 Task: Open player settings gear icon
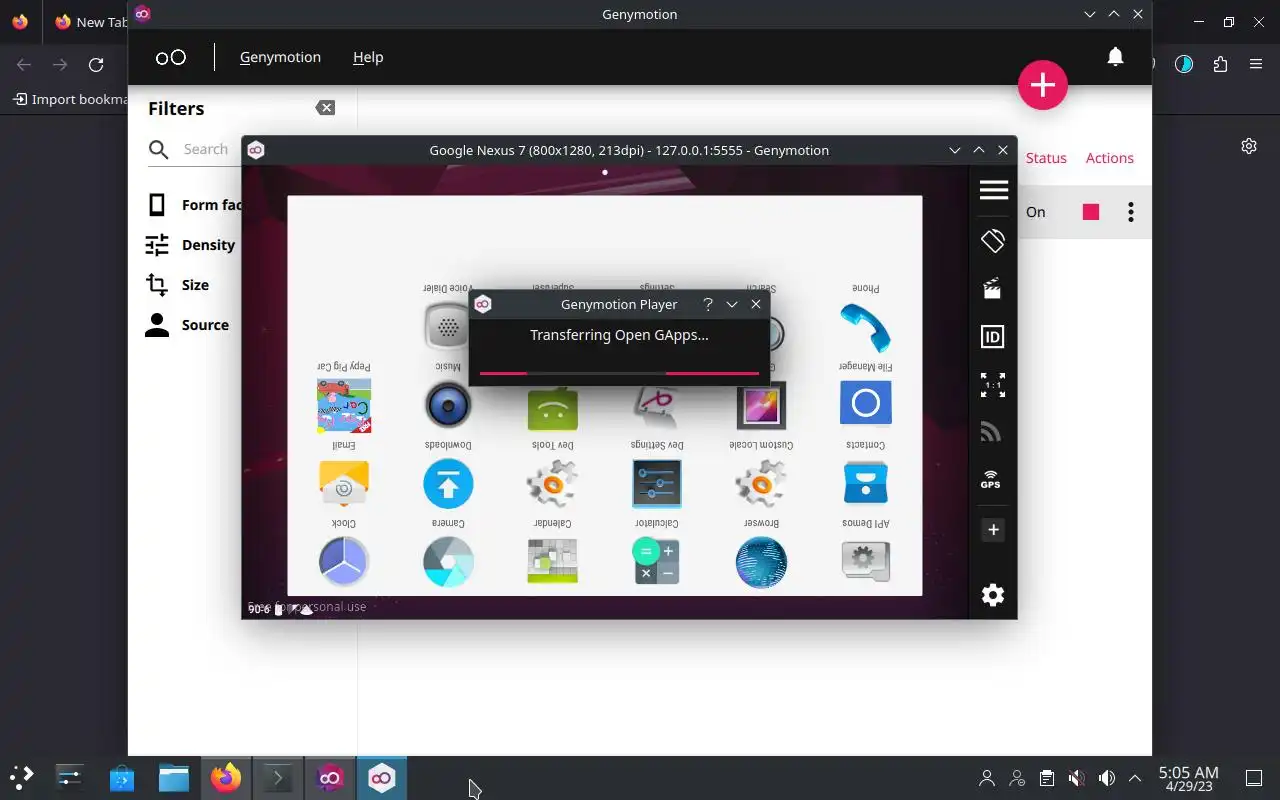pos(993,595)
